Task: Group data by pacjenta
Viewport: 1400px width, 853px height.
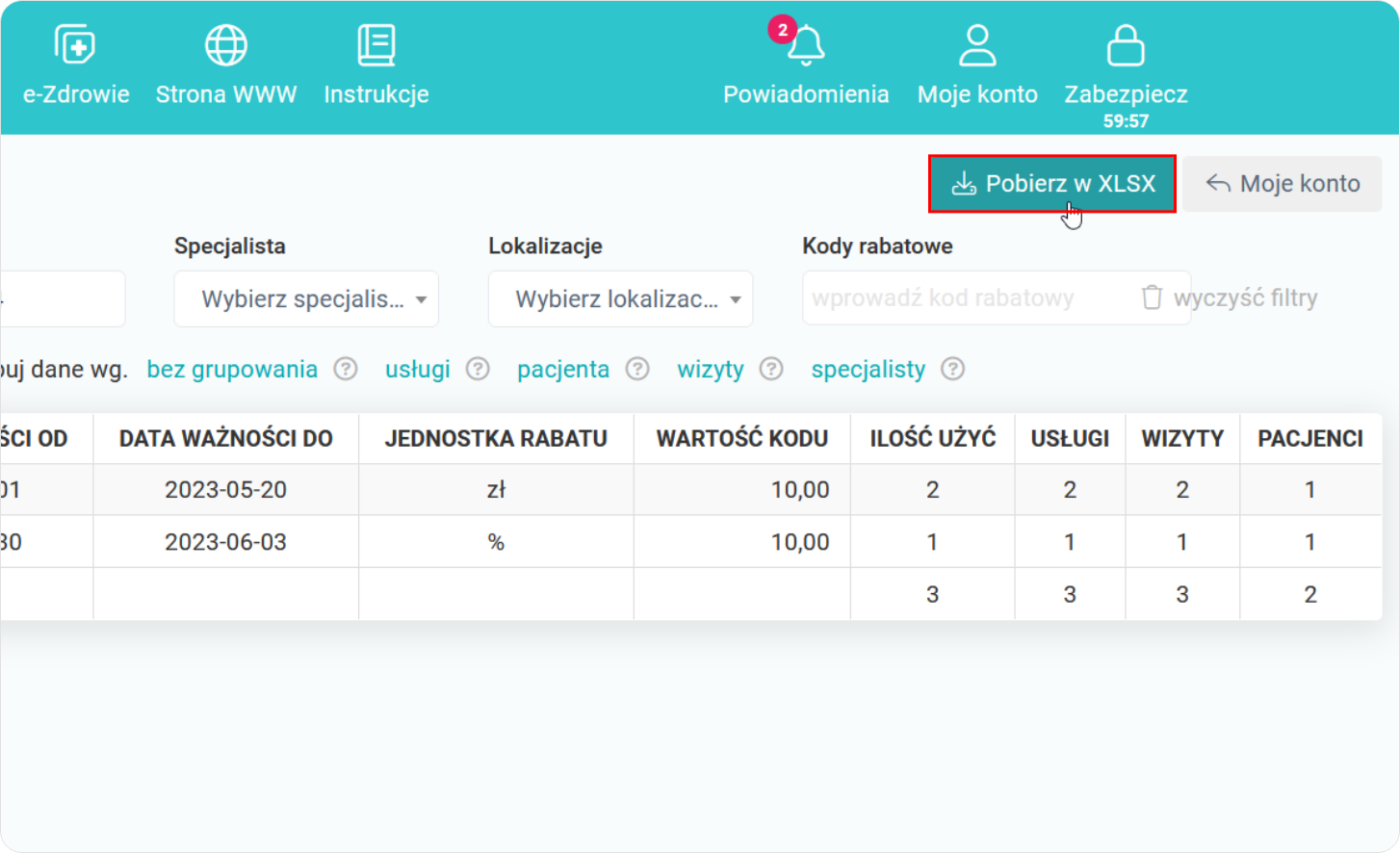Action: [563, 370]
